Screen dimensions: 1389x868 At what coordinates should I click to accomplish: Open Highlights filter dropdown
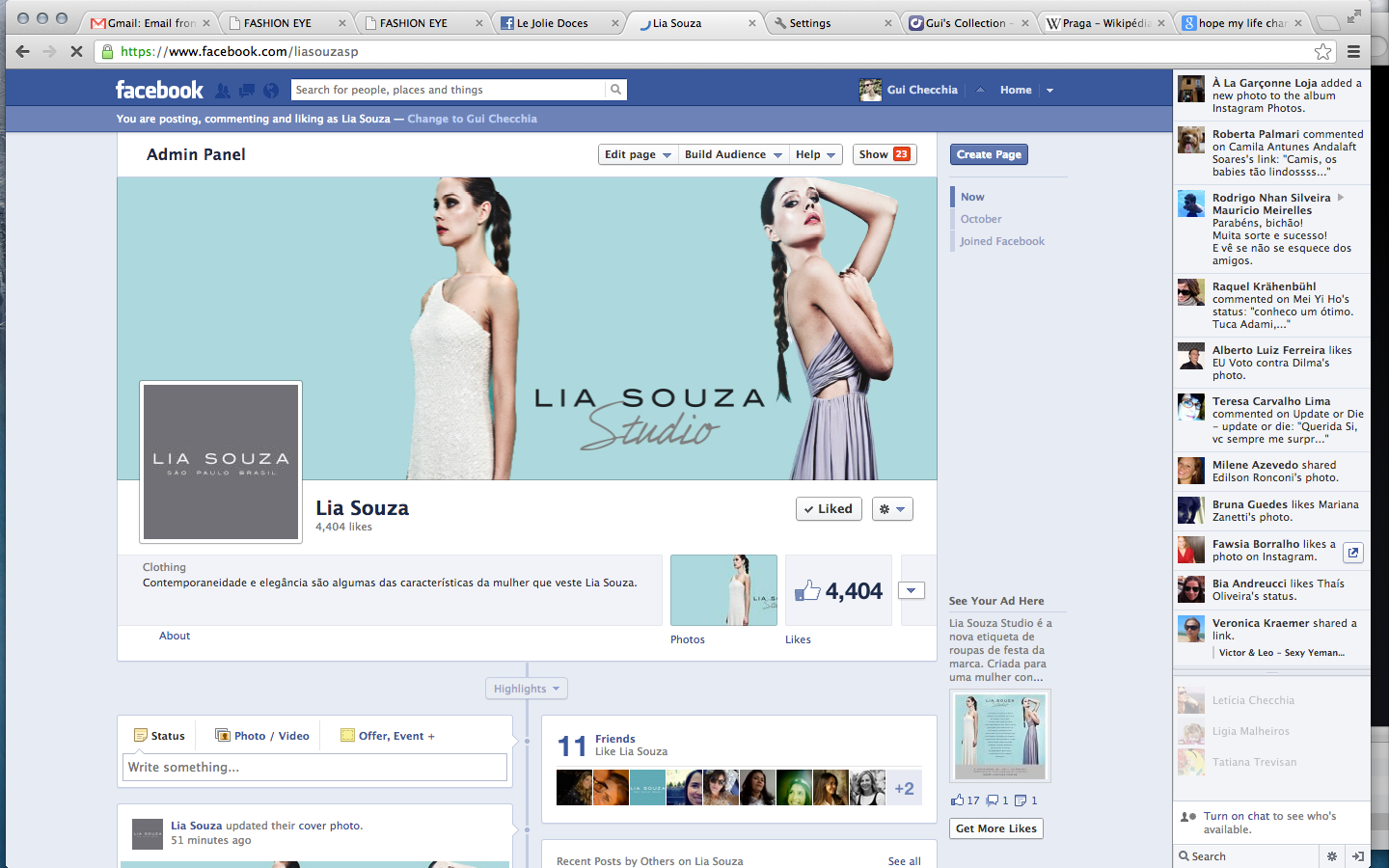tap(527, 689)
